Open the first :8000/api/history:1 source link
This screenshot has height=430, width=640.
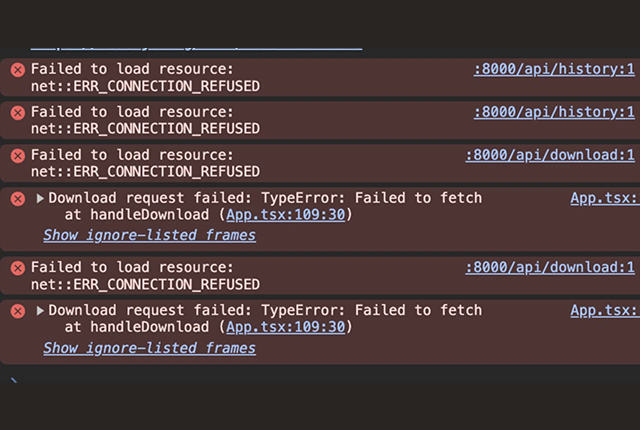[x=553, y=69]
